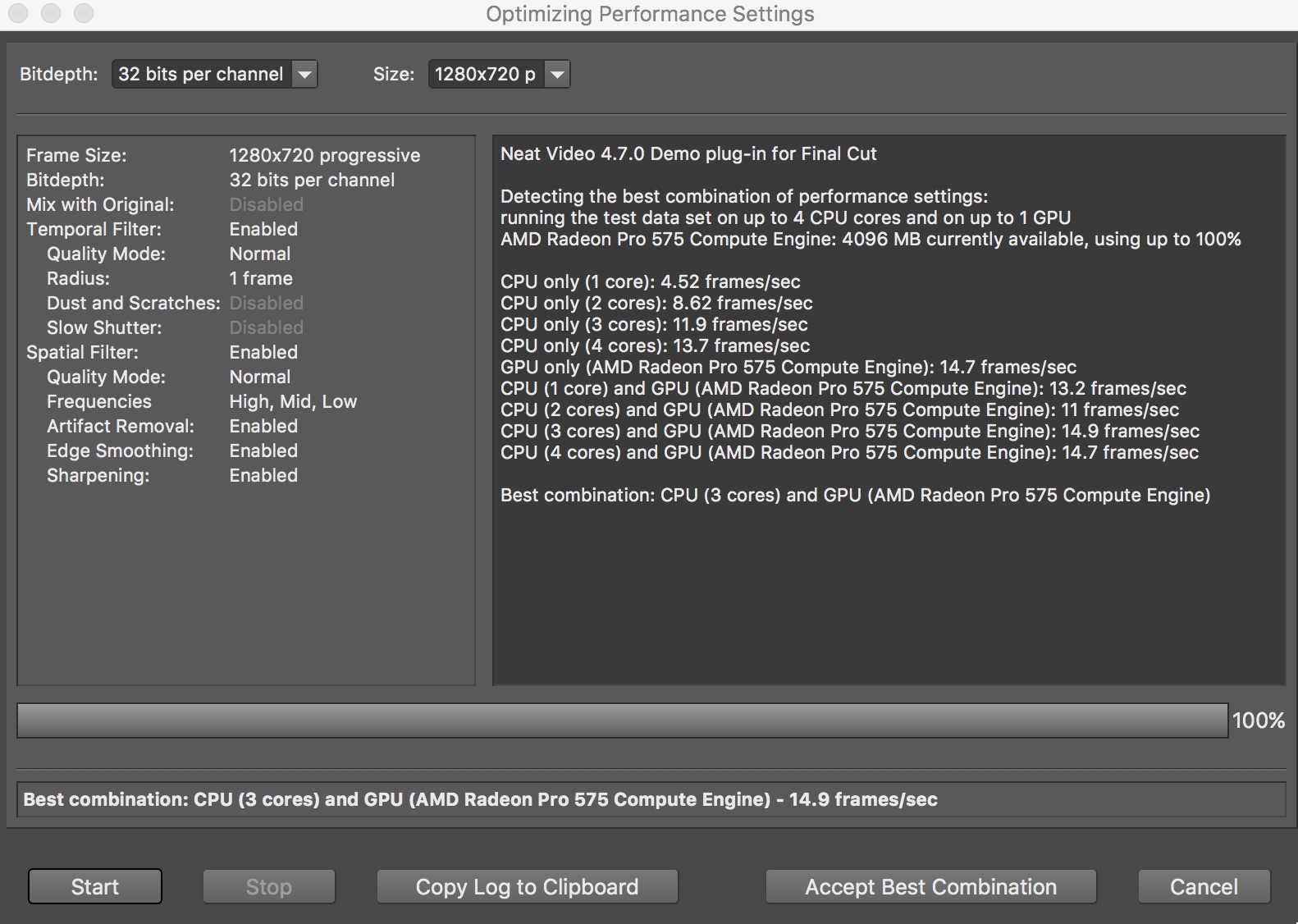
Task: Click the 'Optimizing Performance Settings' window title
Action: [x=650, y=14]
